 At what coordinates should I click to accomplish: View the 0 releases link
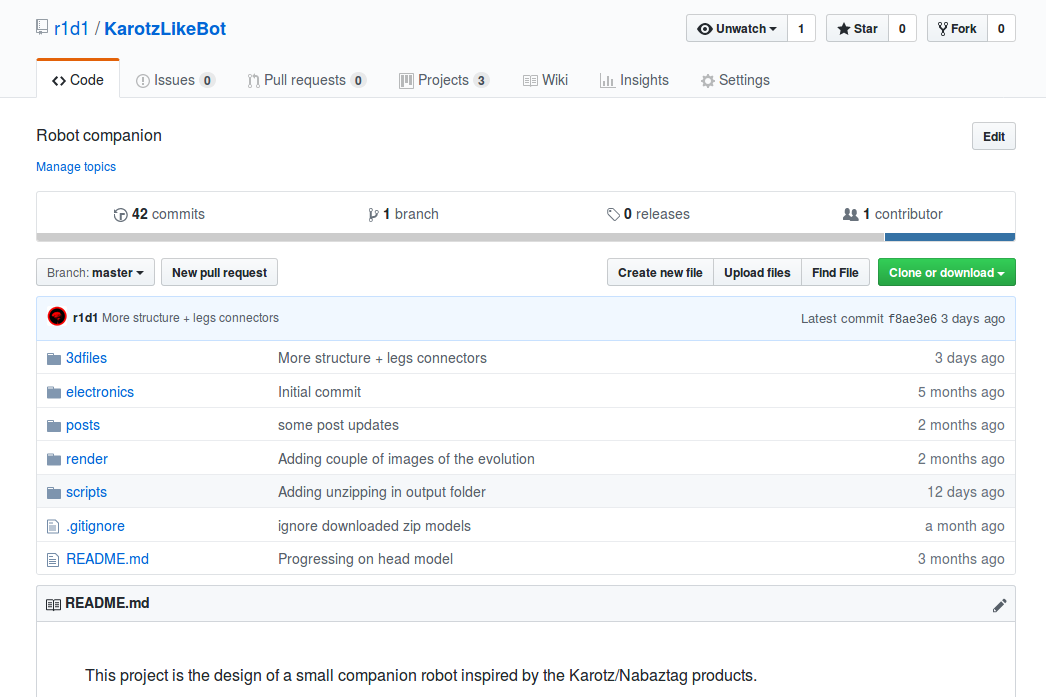(648, 214)
